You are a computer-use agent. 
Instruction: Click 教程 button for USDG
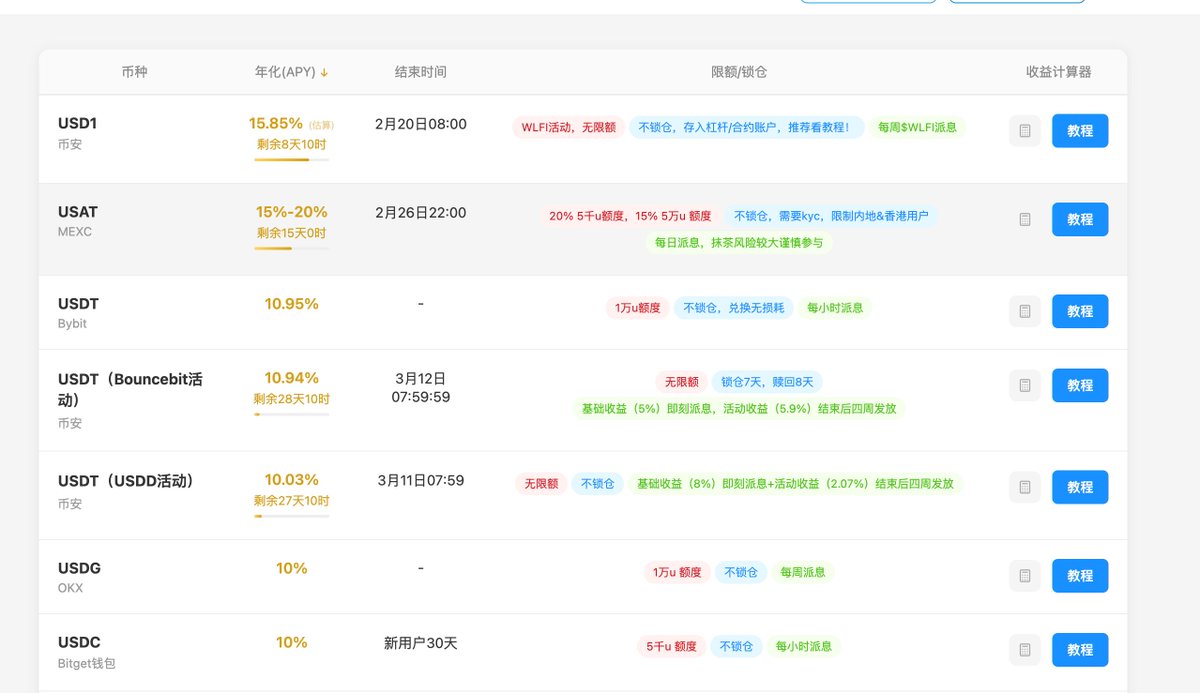point(1080,576)
